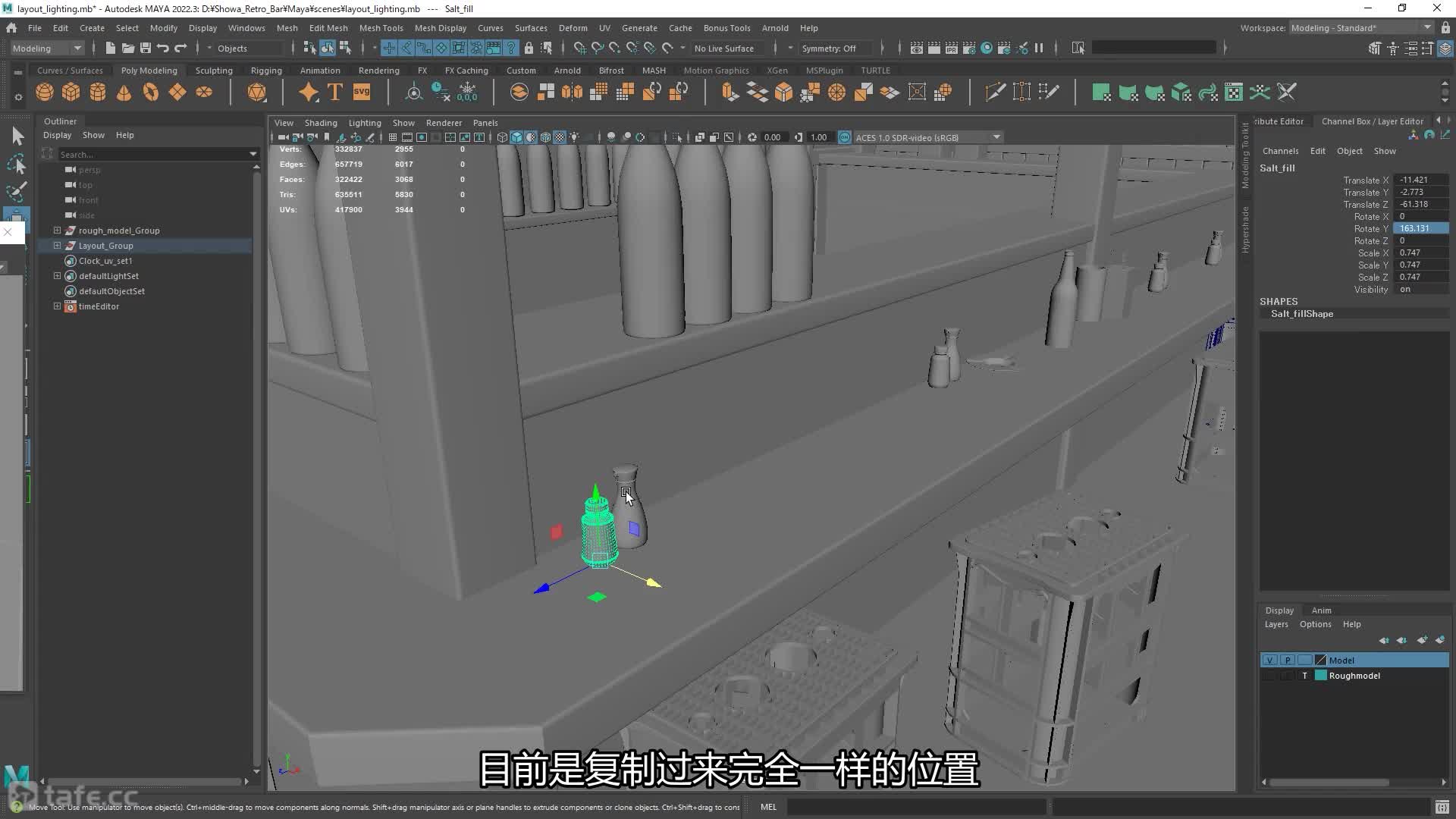Open the viewport Shading menu
The height and width of the screenshot is (819, 1456).
click(321, 123)
